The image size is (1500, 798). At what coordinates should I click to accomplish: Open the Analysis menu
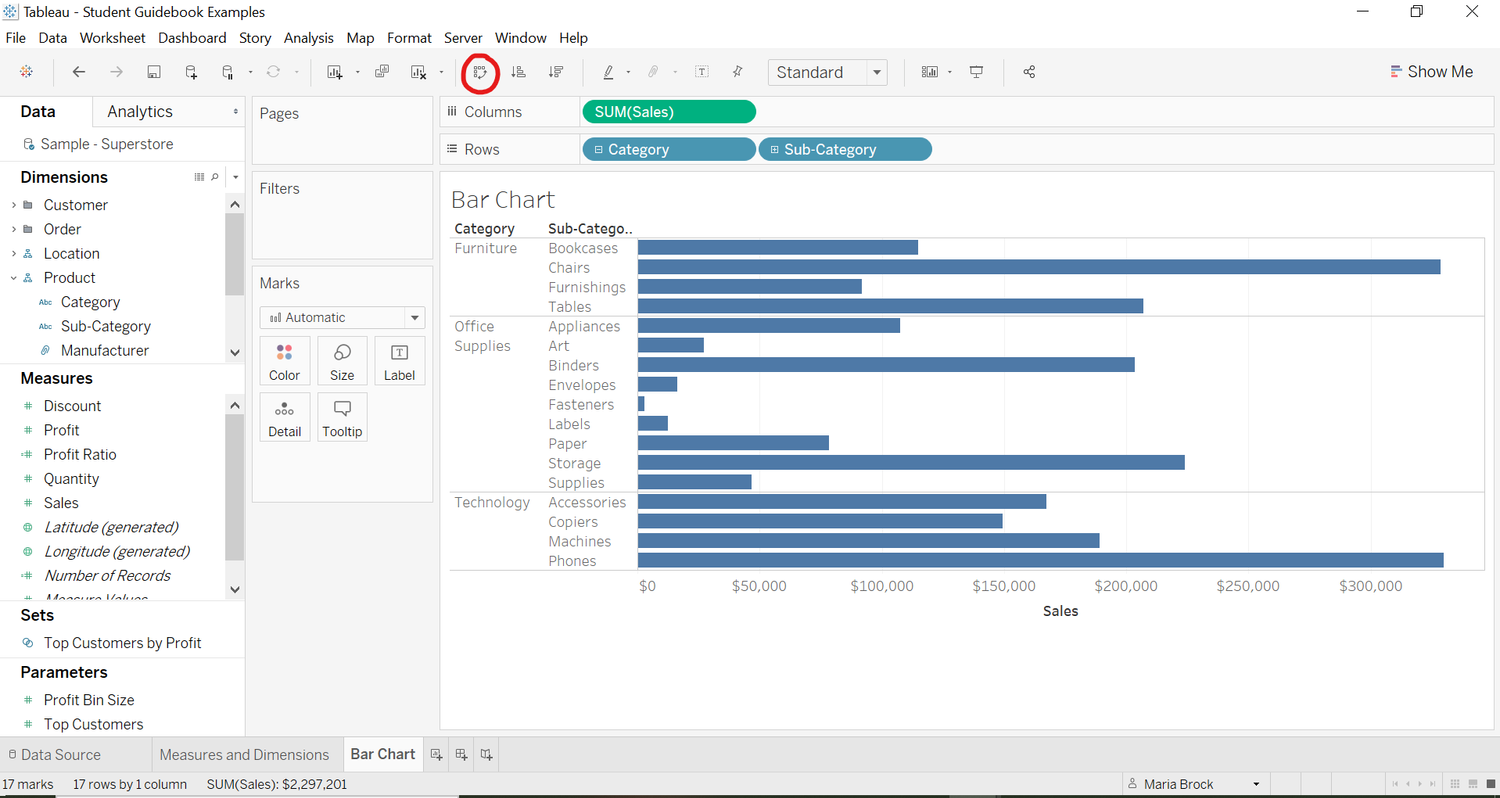308,38
